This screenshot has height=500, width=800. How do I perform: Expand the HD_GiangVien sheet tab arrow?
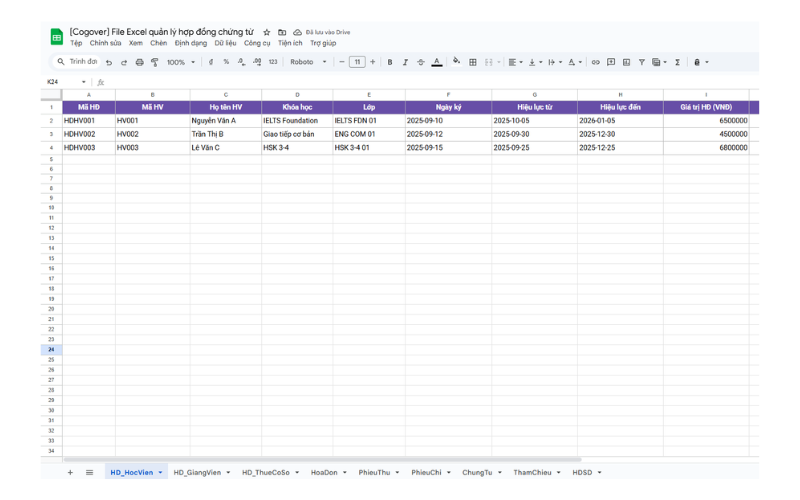coord(228,472)
